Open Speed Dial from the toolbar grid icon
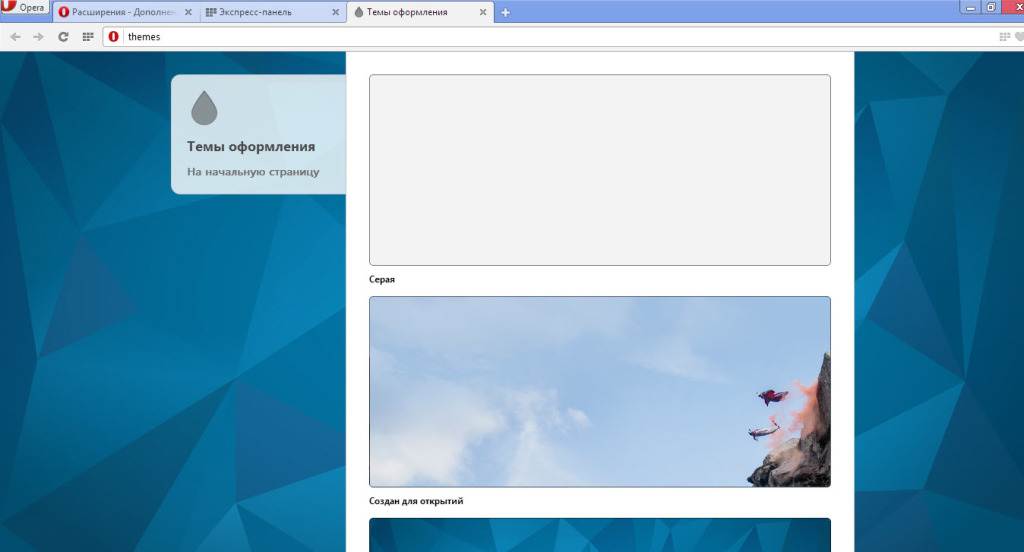Viewport: 1024px width, 552px height. (88, 37)
